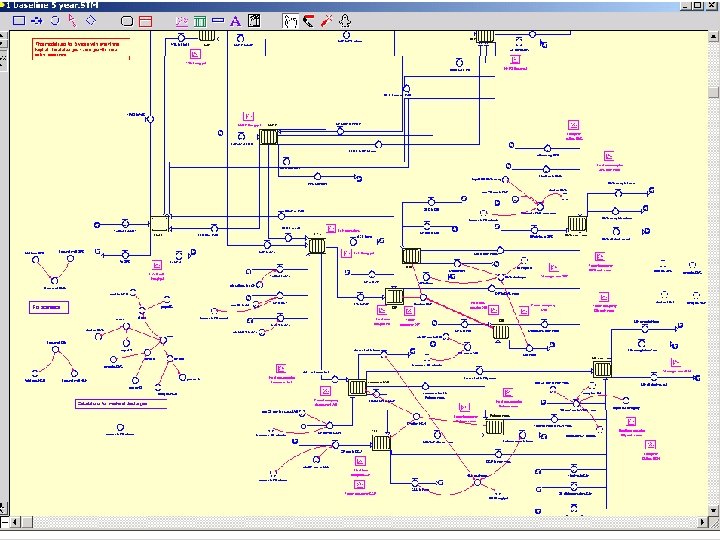The image size is (720, 540).
Task: Select the Ghost tool
Action: [345, 21]
